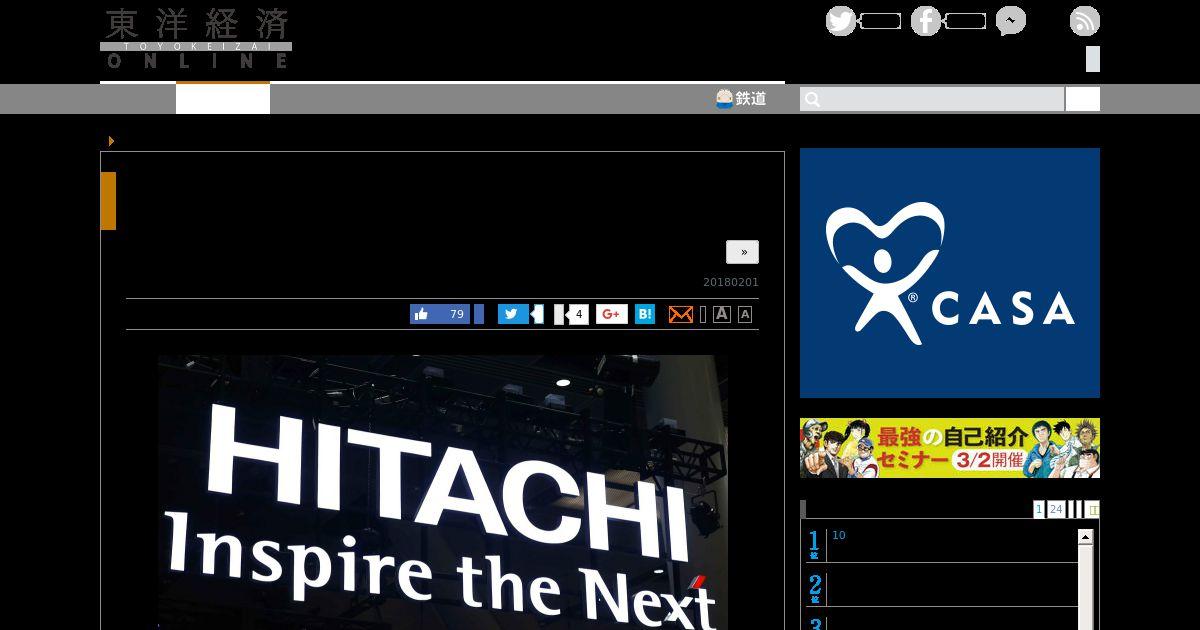Open the RSS feed icon
The width and height of the screenshot is (1200, 630).
click(x=1085, y=21)
